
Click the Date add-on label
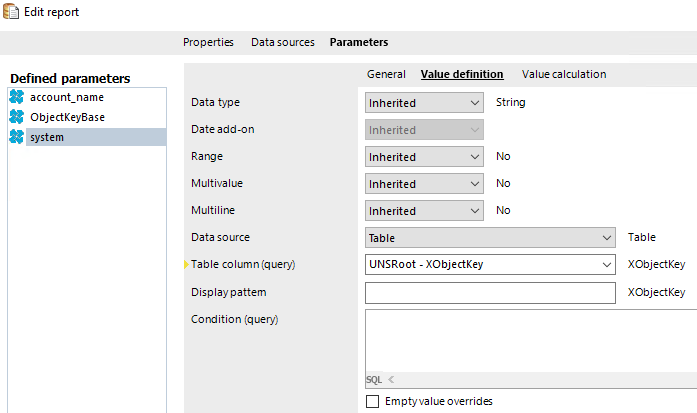(x=223, y=129)
